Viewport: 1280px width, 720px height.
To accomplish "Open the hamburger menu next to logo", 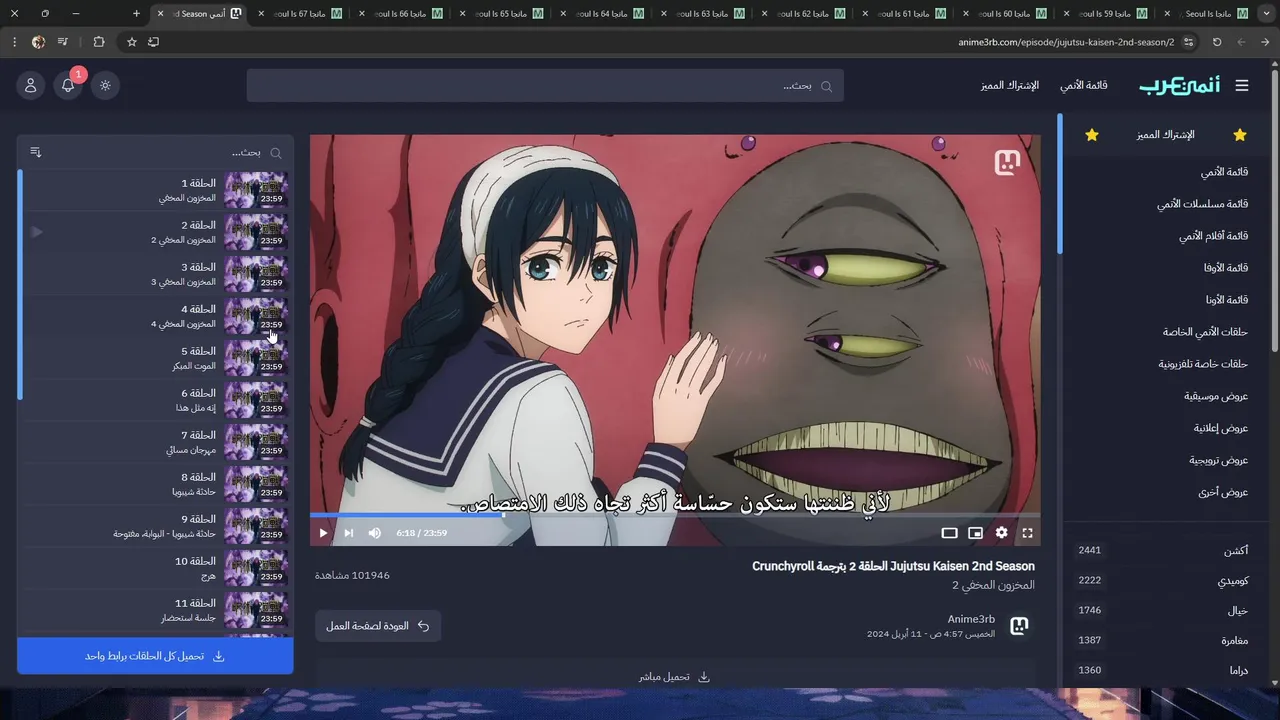I will point(1242,86).
